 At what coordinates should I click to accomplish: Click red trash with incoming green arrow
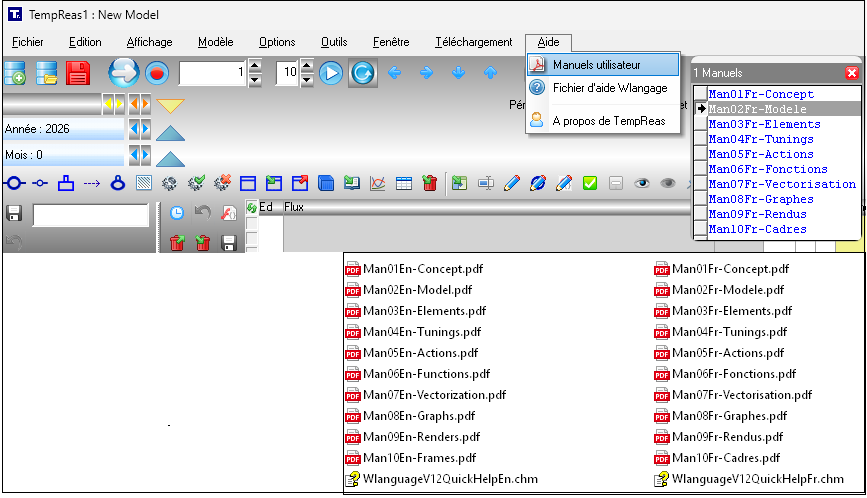tap(203, 243)
